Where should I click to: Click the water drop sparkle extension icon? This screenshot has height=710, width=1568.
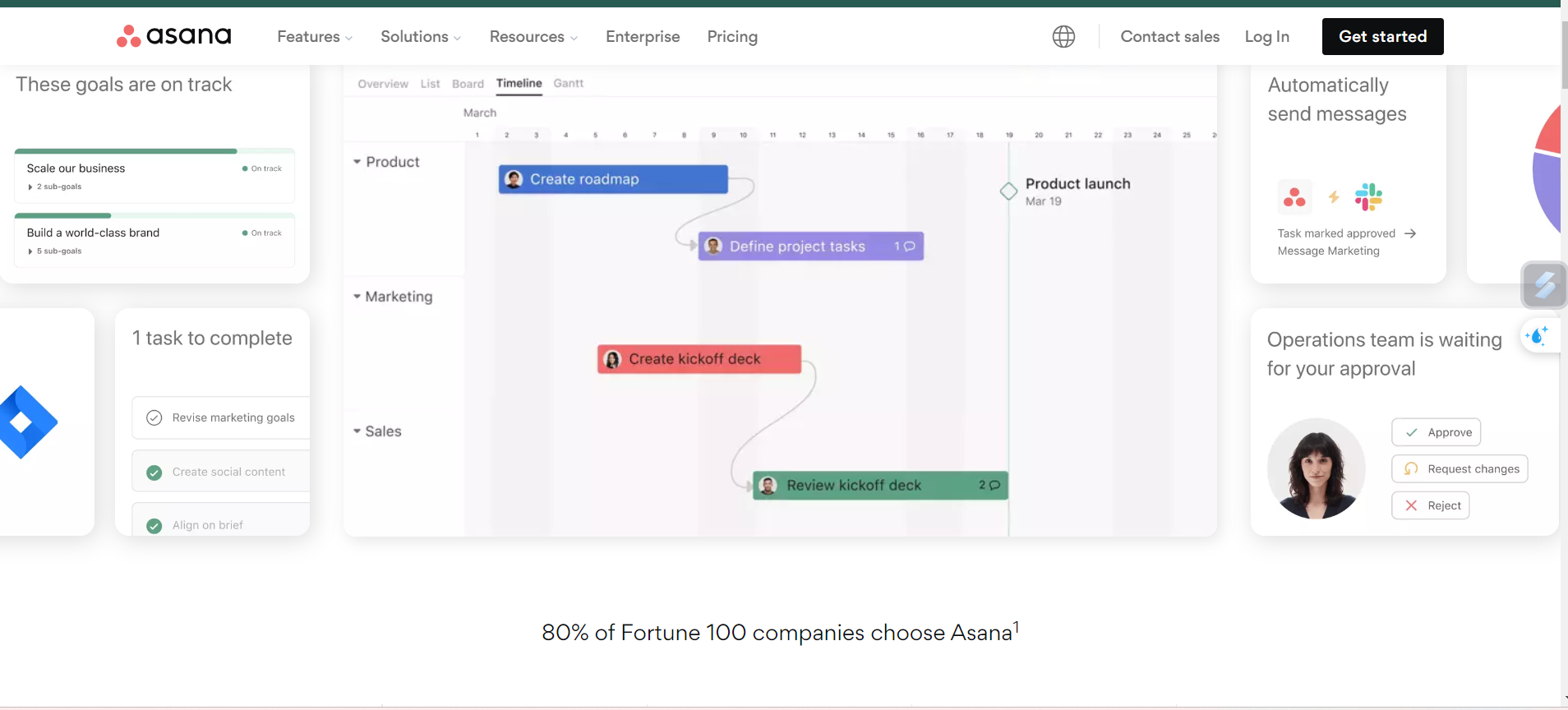tap(1537, 335)
